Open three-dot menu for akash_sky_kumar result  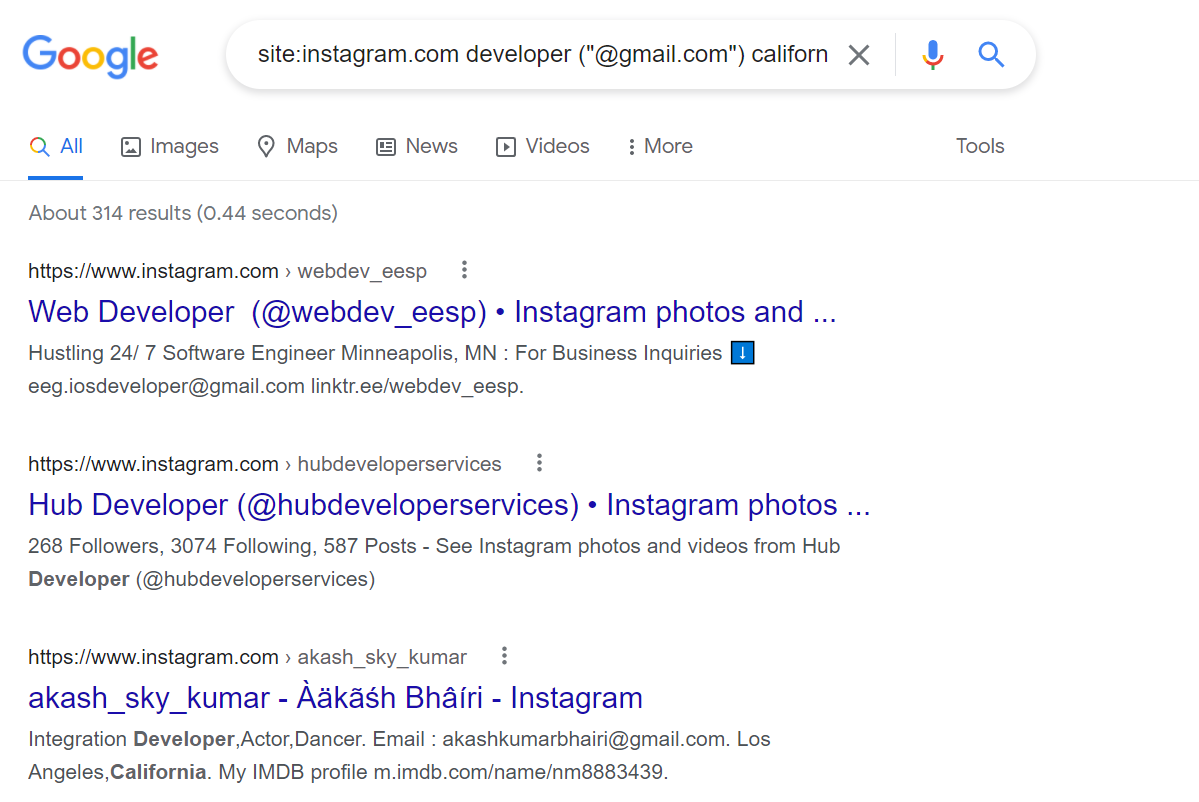[504, 656]
